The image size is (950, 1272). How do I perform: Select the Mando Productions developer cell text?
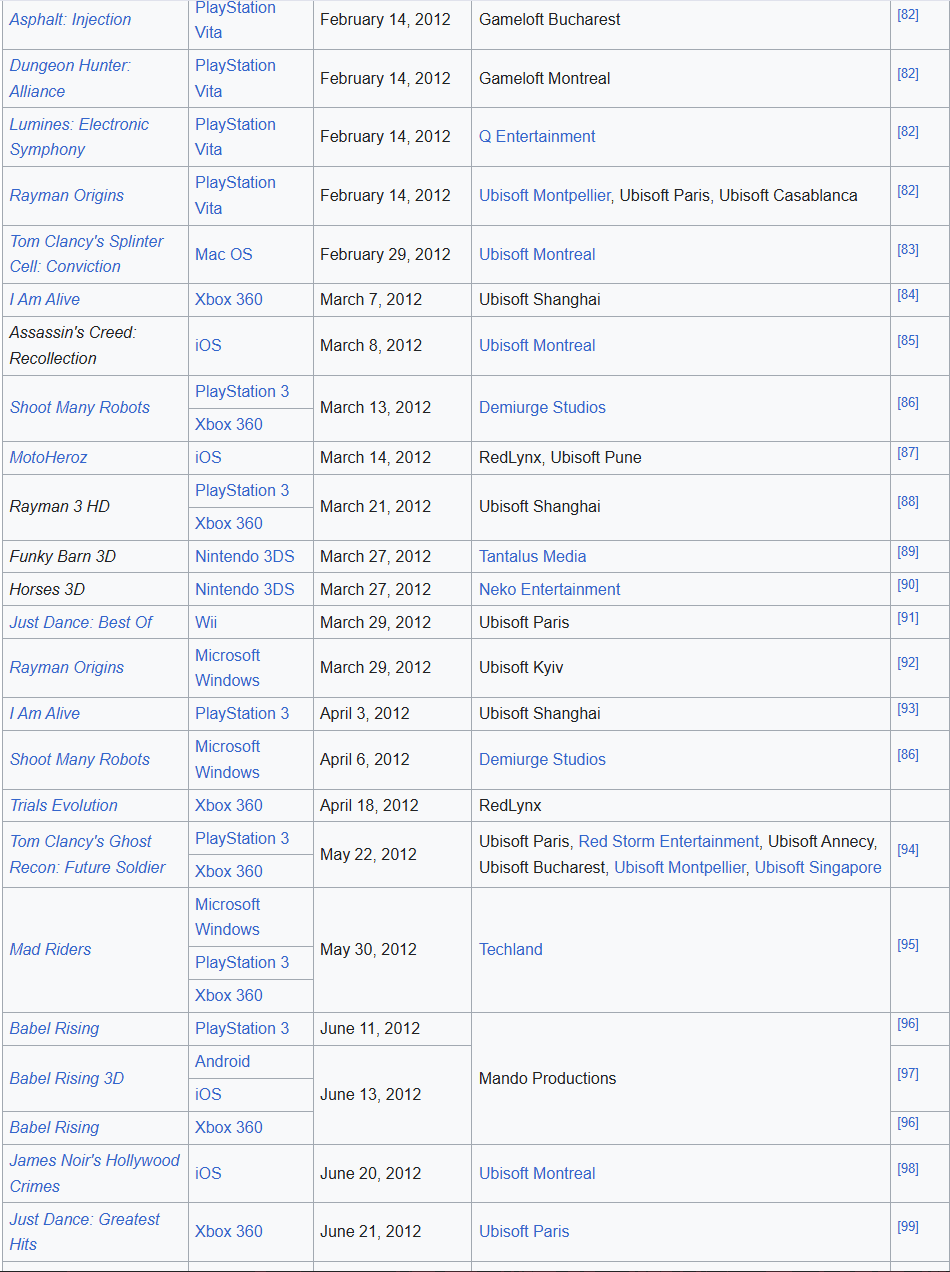click(x=548, y=1078)
